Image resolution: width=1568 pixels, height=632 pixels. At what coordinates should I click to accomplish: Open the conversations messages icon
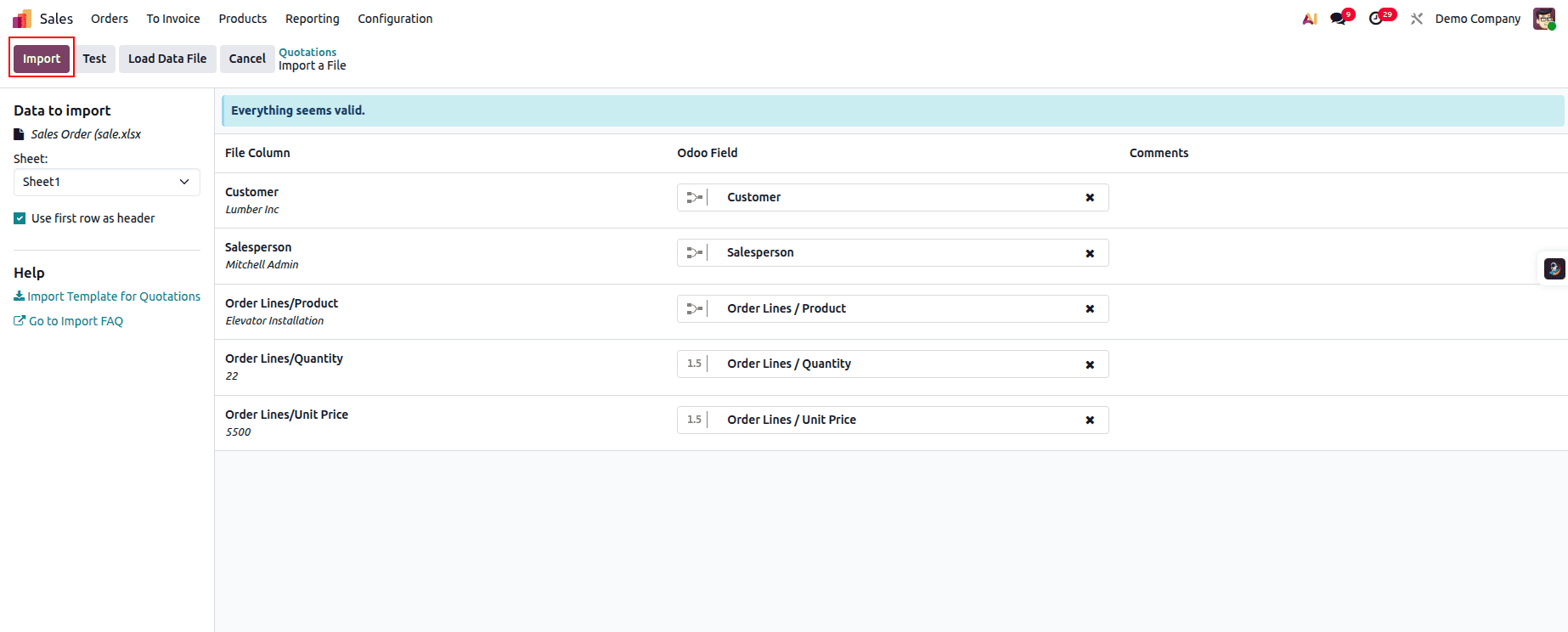coord(1340,19)
